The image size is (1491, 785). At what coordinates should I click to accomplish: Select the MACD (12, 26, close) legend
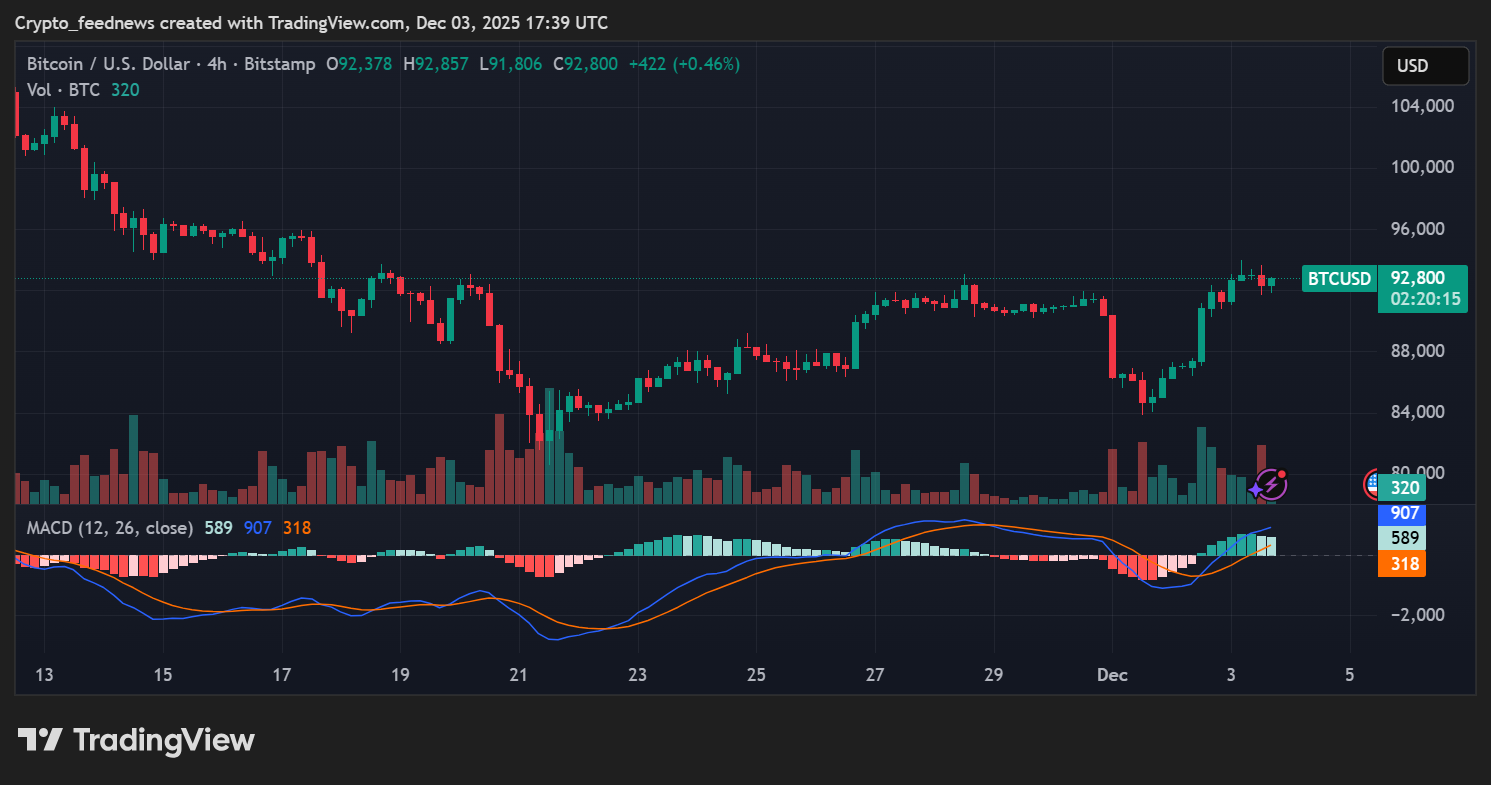point(109,527)
